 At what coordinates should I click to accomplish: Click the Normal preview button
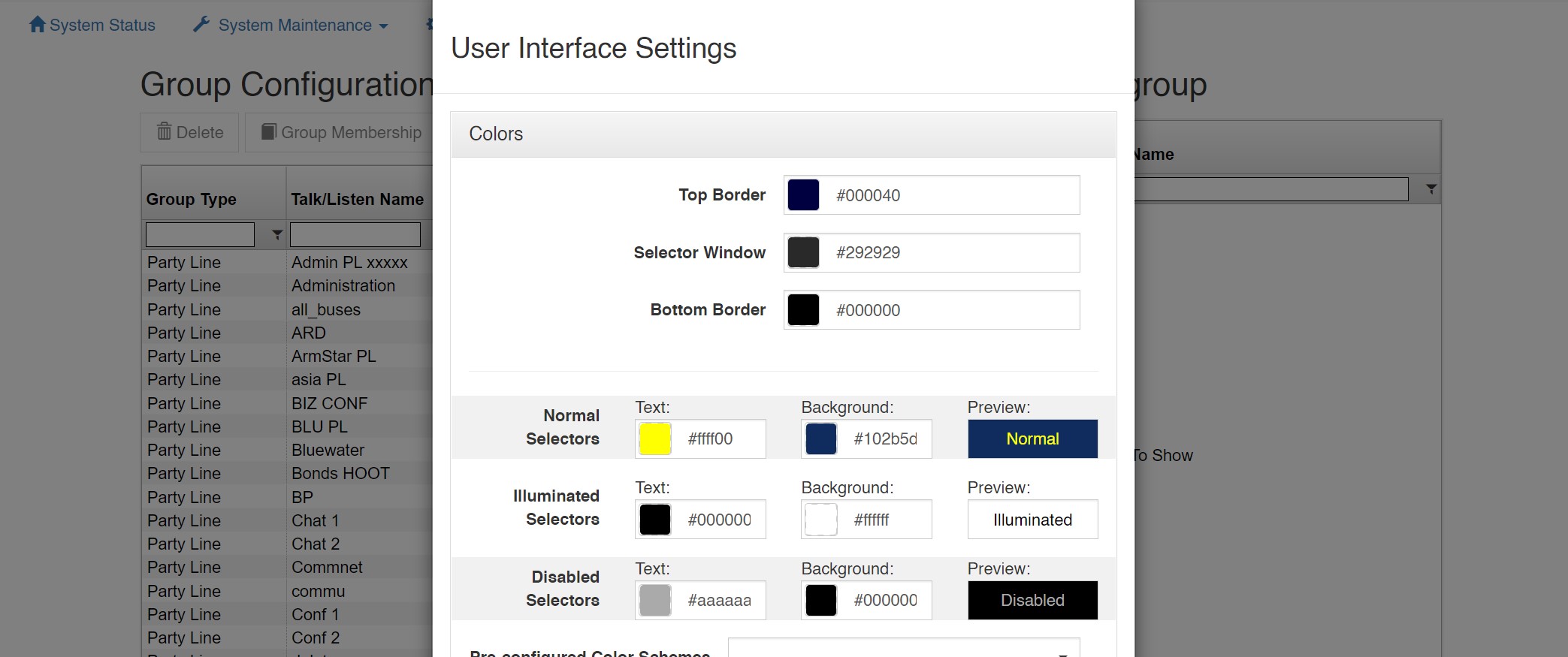pyautogui.click(x=1032, y=439)
